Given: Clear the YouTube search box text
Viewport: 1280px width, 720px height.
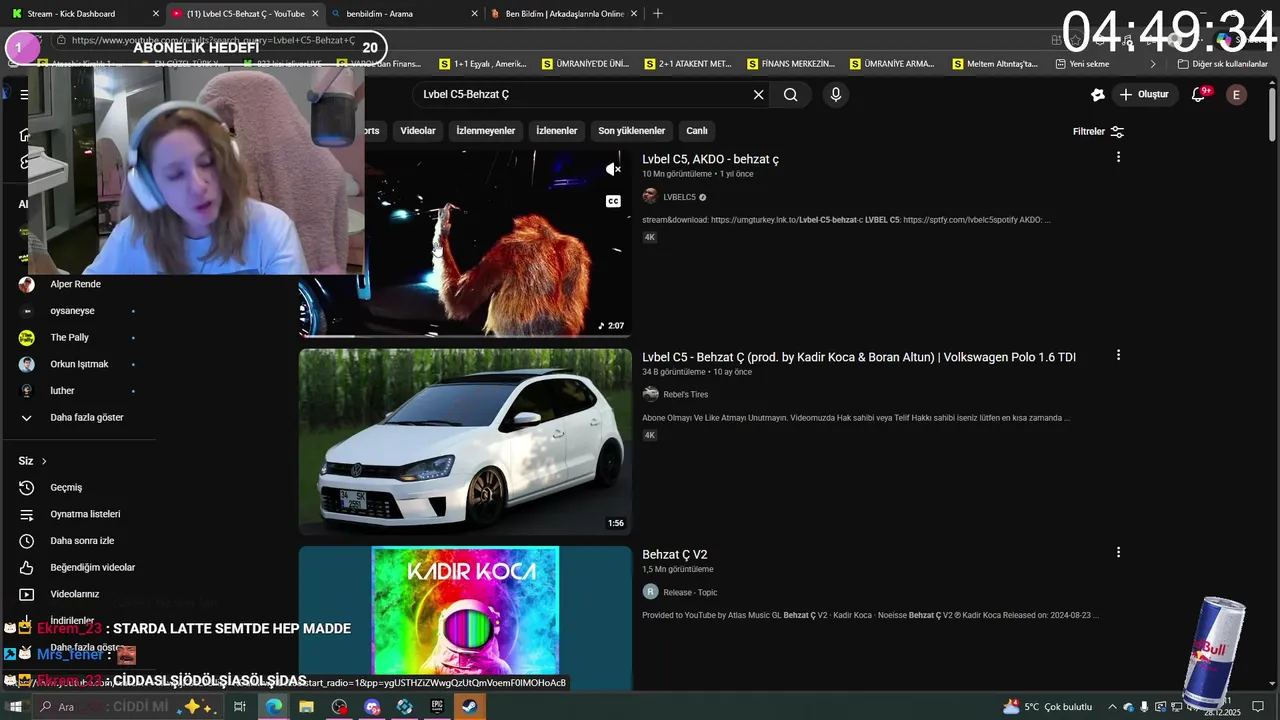Looking at the screenshot, I should click(758, 95).
